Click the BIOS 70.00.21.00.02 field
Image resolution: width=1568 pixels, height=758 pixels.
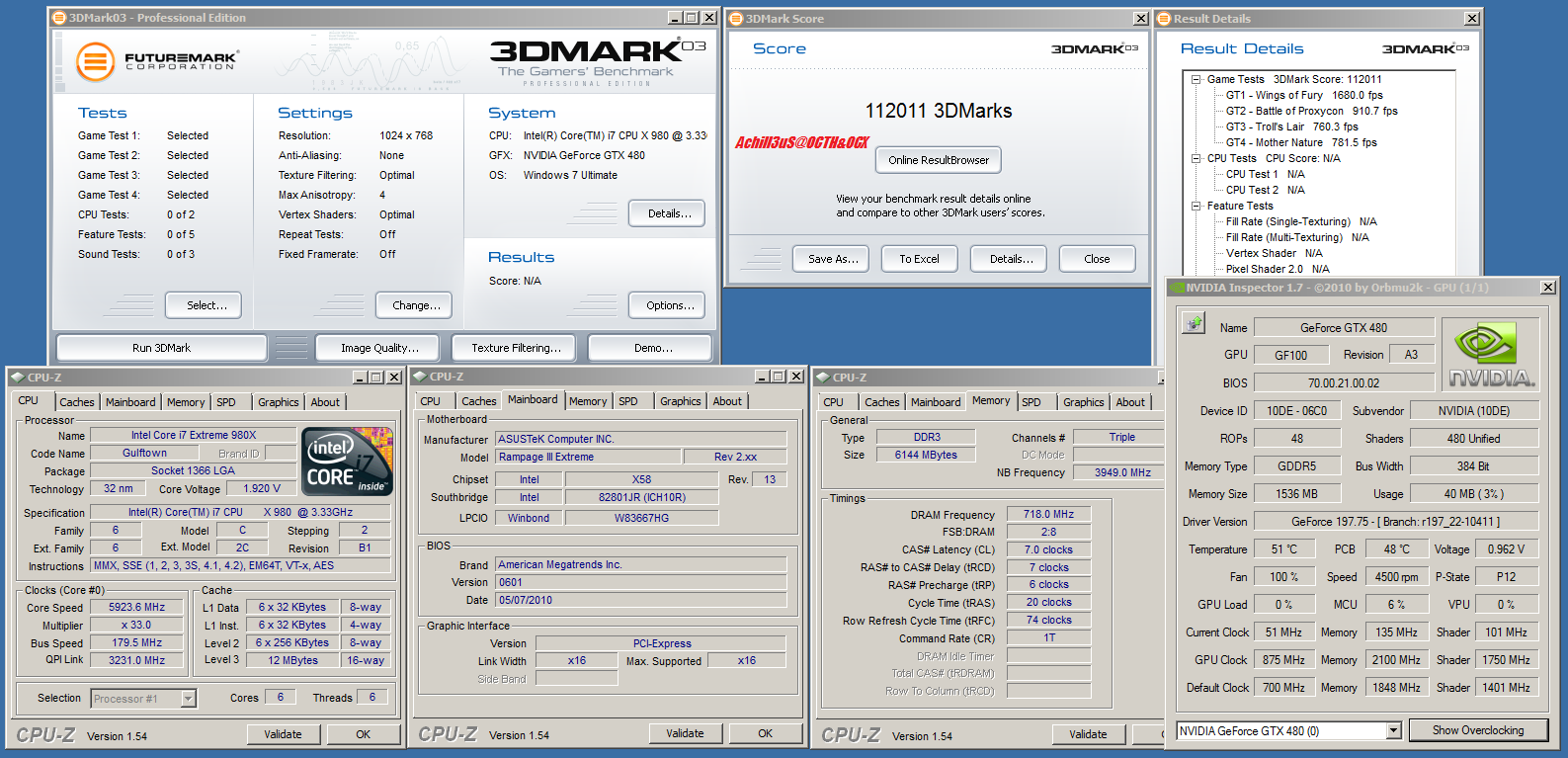(x=1344, y=382)
